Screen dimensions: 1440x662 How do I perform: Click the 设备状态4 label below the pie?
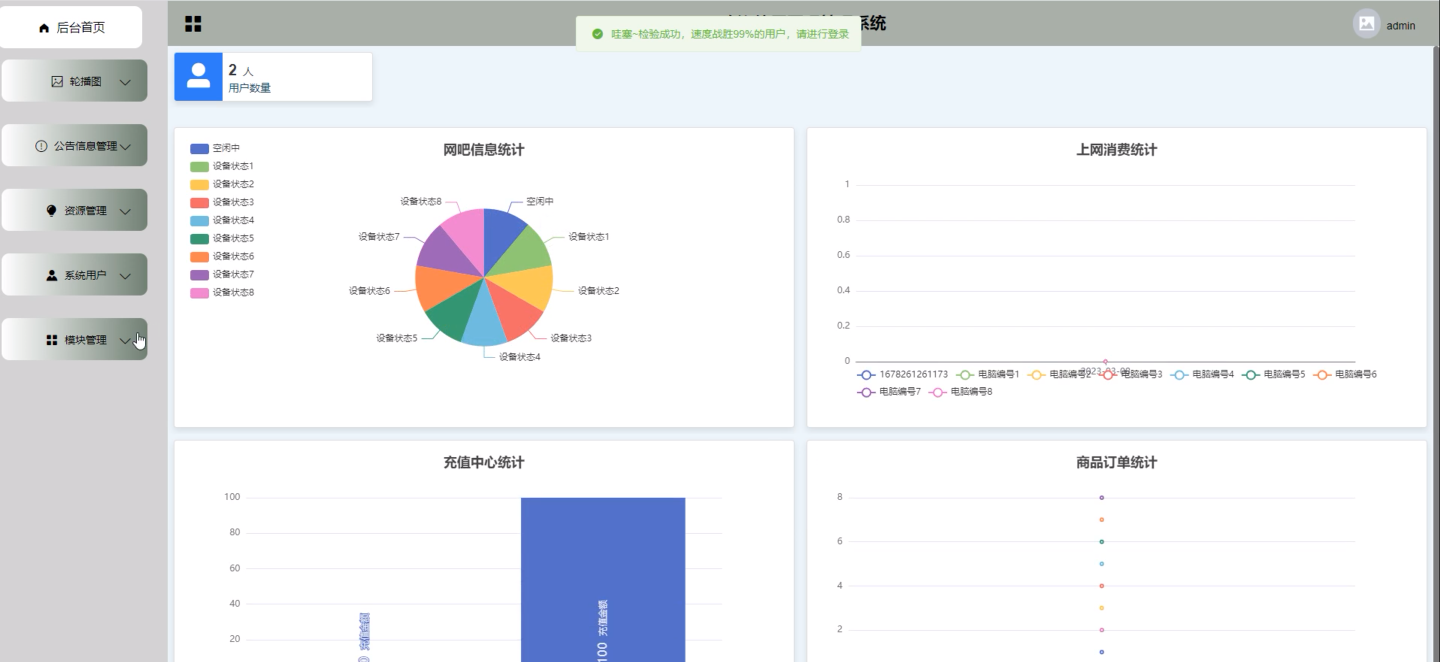(520, 357)
